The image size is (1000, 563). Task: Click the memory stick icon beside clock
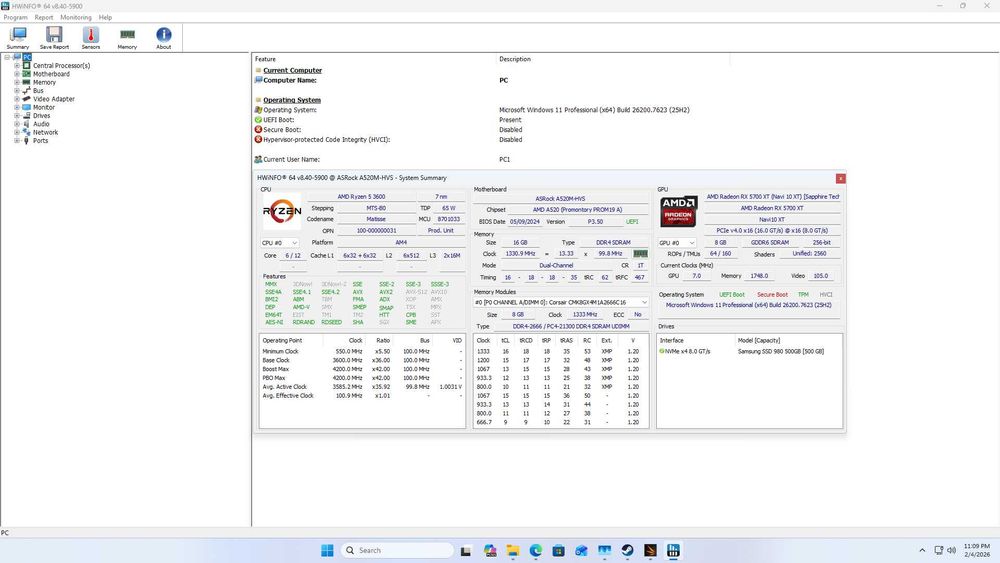(x=640, y=254)
